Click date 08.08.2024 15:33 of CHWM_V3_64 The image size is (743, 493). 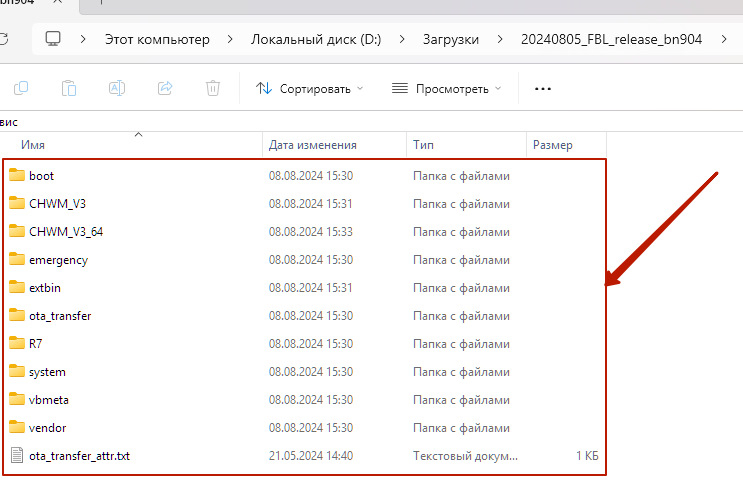click(311, 232)
